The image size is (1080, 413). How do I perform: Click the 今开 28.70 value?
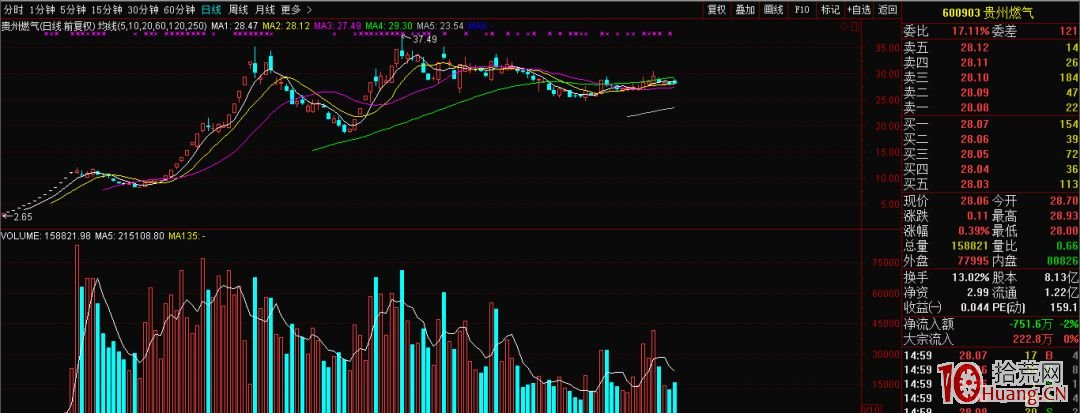[x=1063, y=201]
